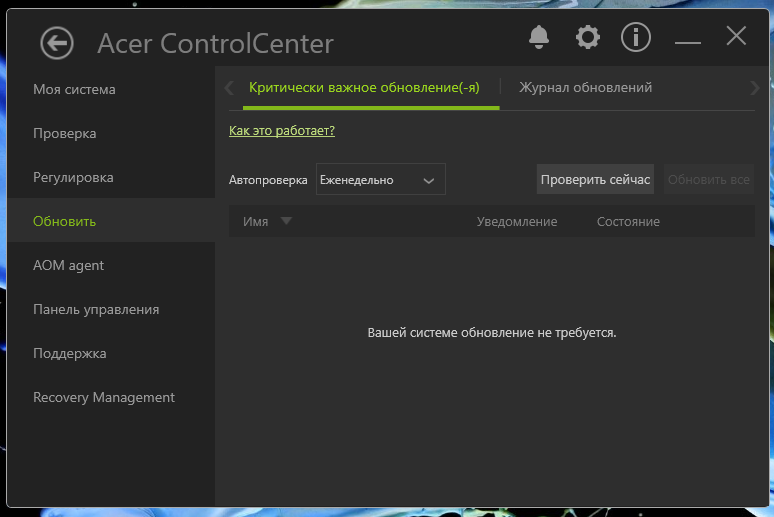Click the Проверить сейчас button

tap(595, 179)
